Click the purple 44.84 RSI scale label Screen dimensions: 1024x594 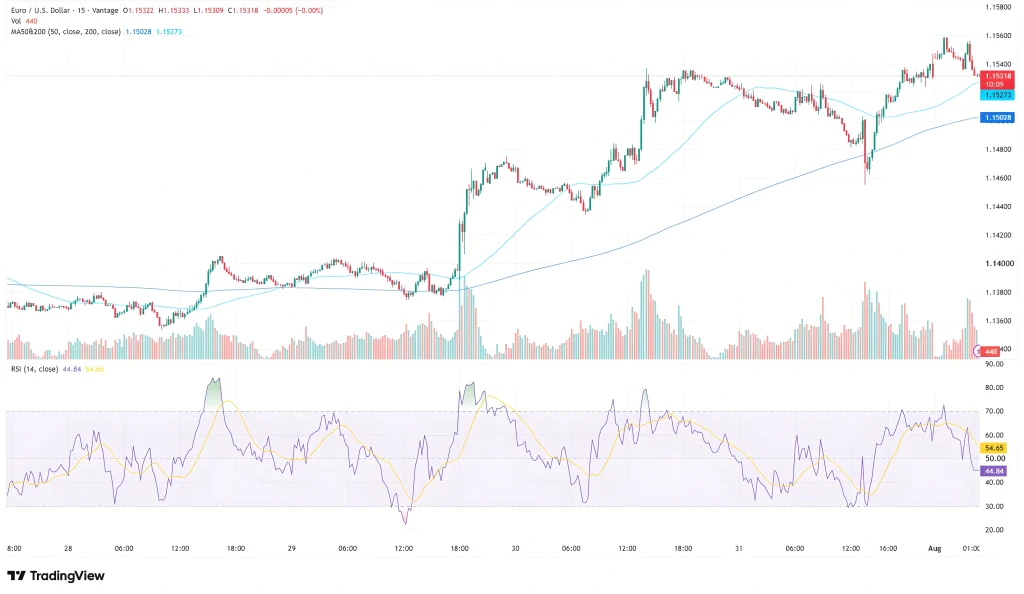994,471
